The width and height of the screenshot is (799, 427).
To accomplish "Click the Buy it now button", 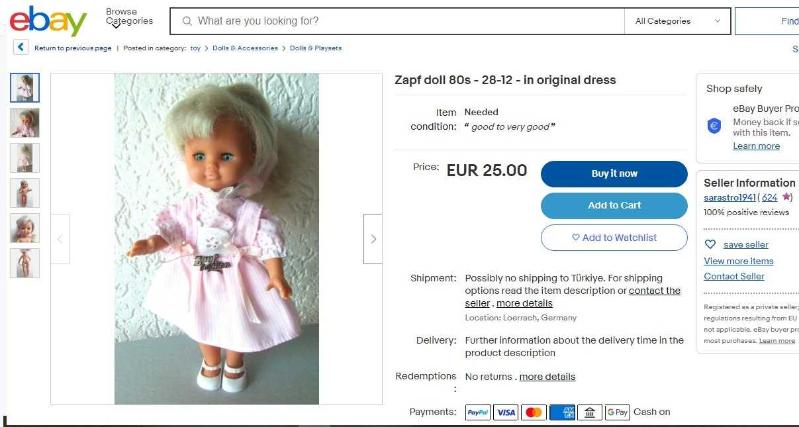I will click(614, 174).
